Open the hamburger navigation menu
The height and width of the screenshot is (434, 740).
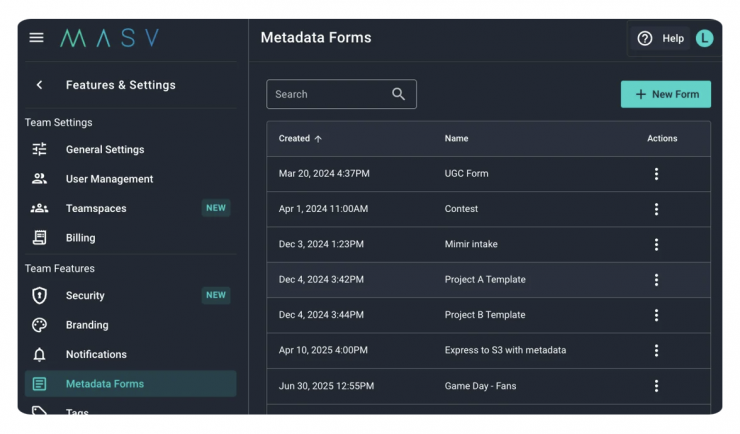[x=37, y=38]
